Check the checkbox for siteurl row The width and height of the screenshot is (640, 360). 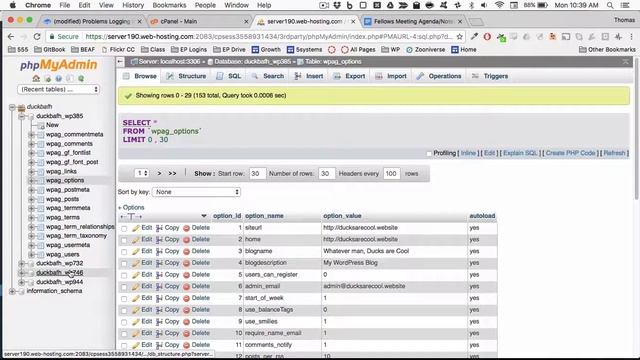point(124,229)
